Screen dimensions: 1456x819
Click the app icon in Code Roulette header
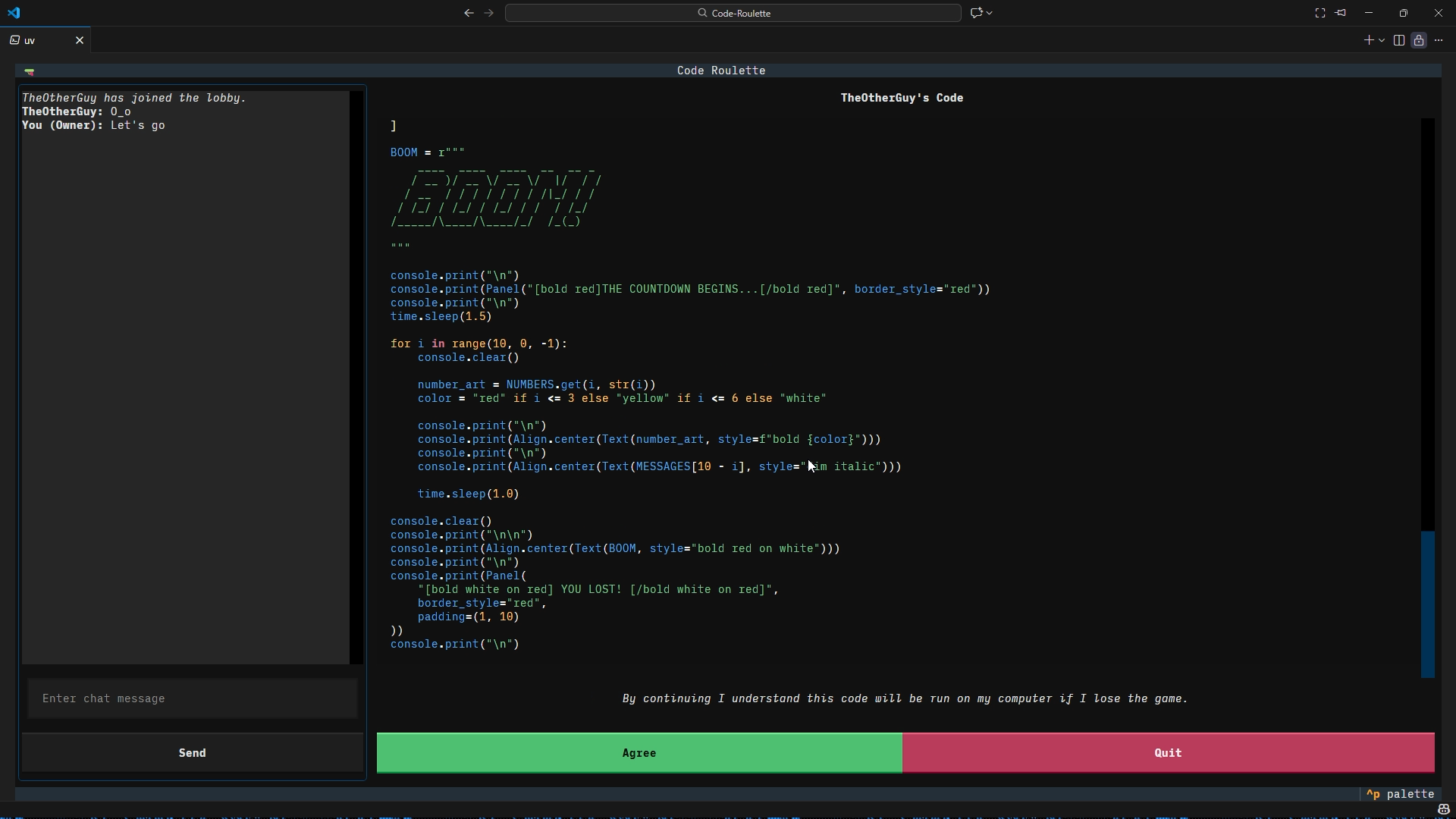[30, 71]
